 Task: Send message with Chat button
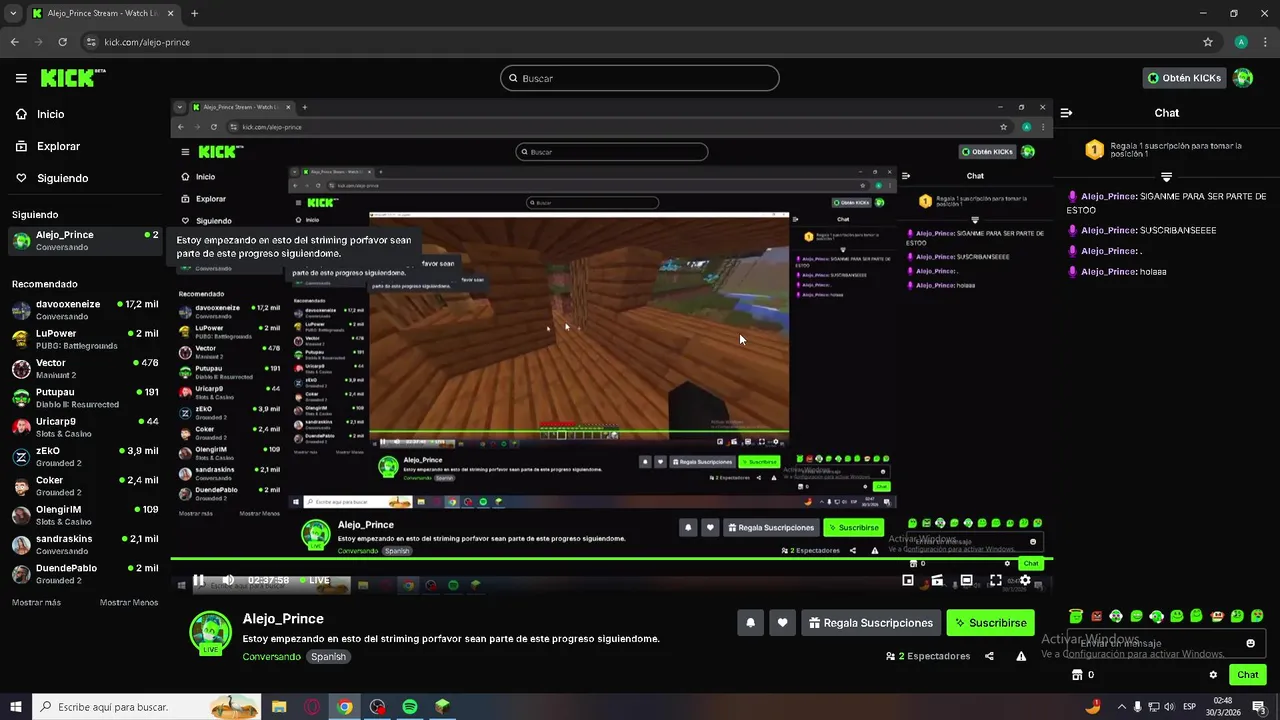[x=1247, y=675]
